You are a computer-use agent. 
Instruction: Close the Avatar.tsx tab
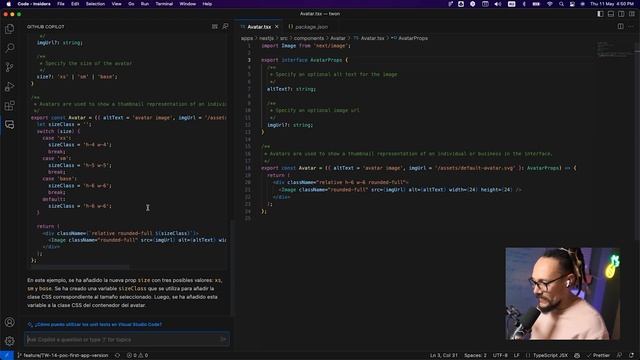tap(277, 27)
